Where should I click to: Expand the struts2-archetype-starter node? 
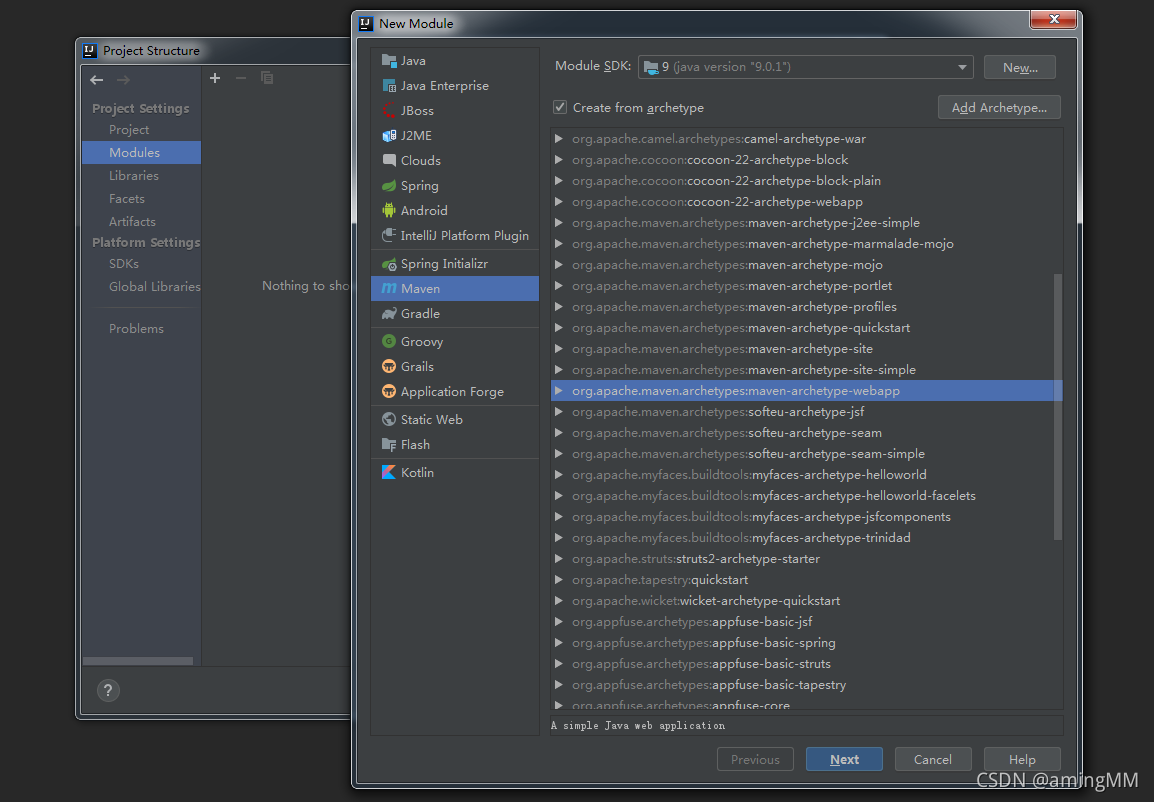pyautogui.click(x=559, y=558)
